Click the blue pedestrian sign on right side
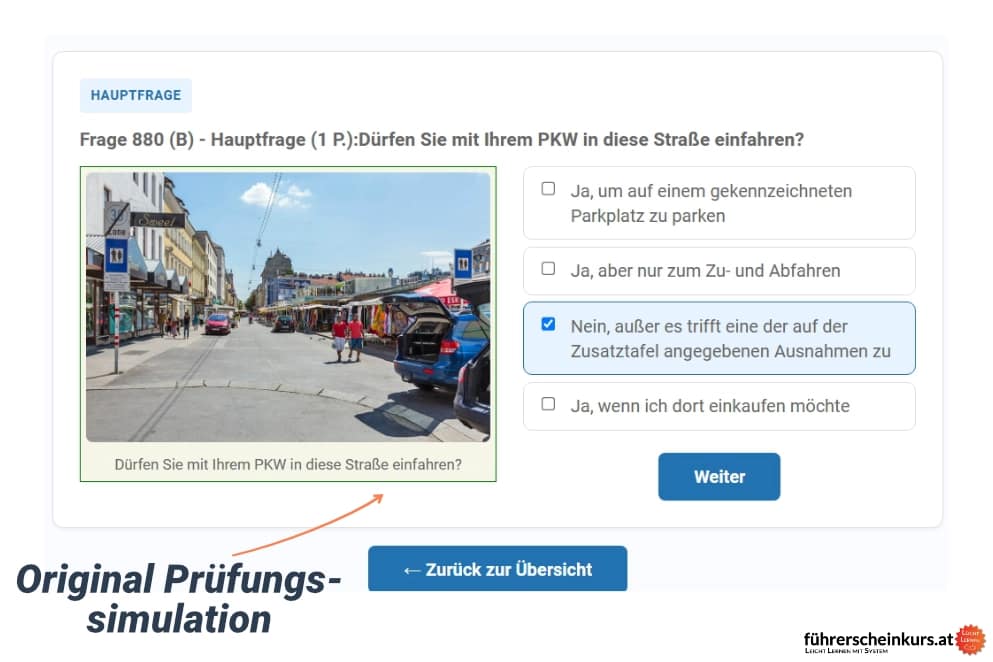993x662 pixels. tap(463, 264)
